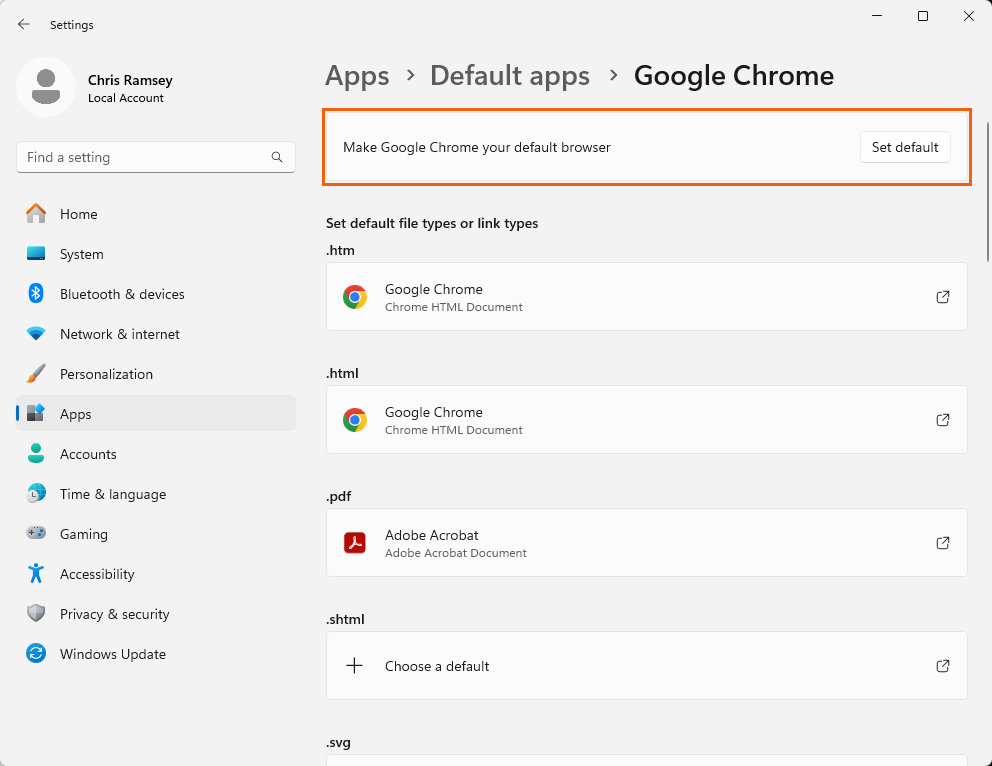Click the Privacy & security shield icon
The width and height of the screenshot is (992, 766).
coord(36,613)
